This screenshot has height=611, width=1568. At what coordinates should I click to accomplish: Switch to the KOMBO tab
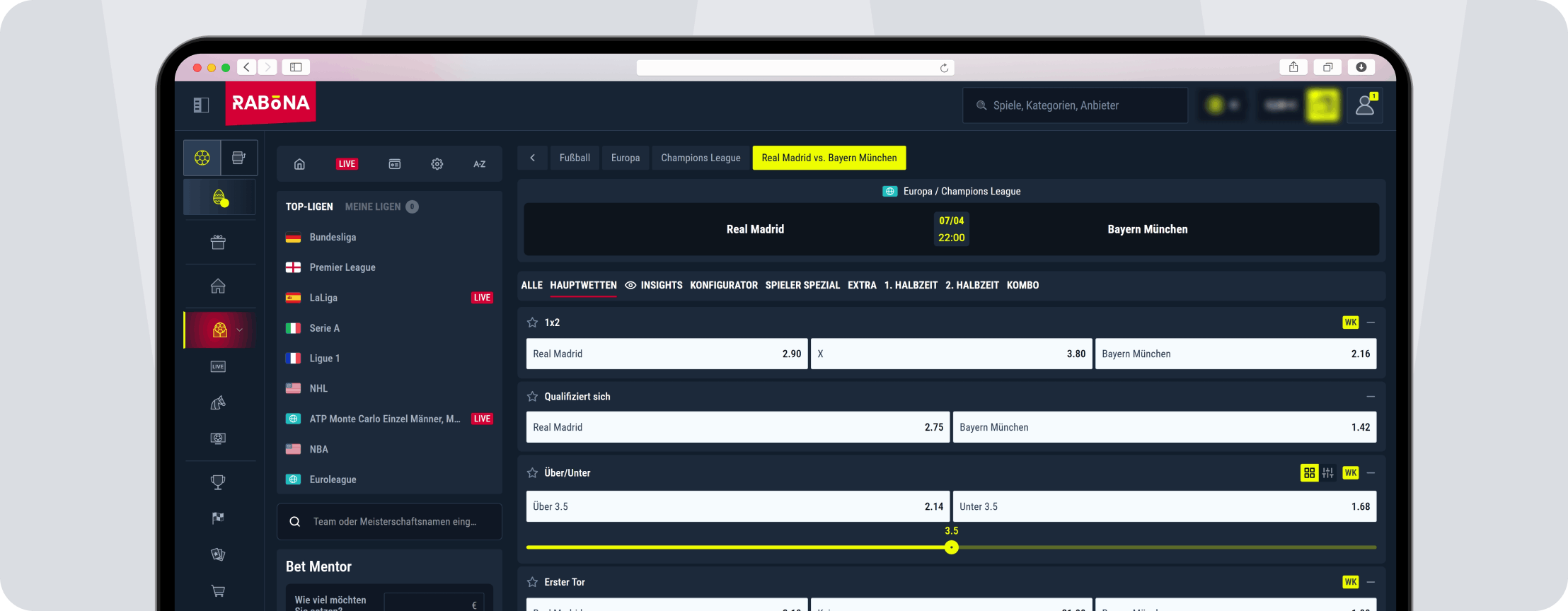tap(1023, 286)
